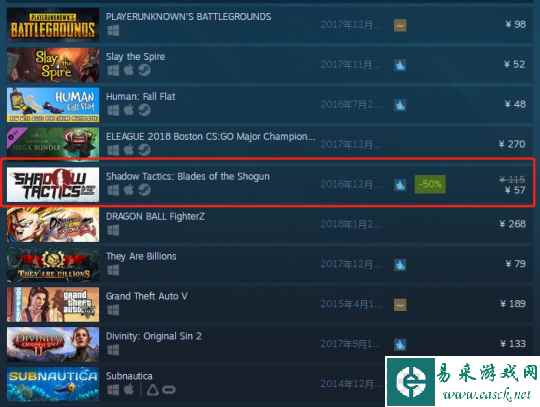Click the ¥ 270 price of ELEAGUE Boston
Viewport: 540px width, 407px height.
click(x=512, y=144)
